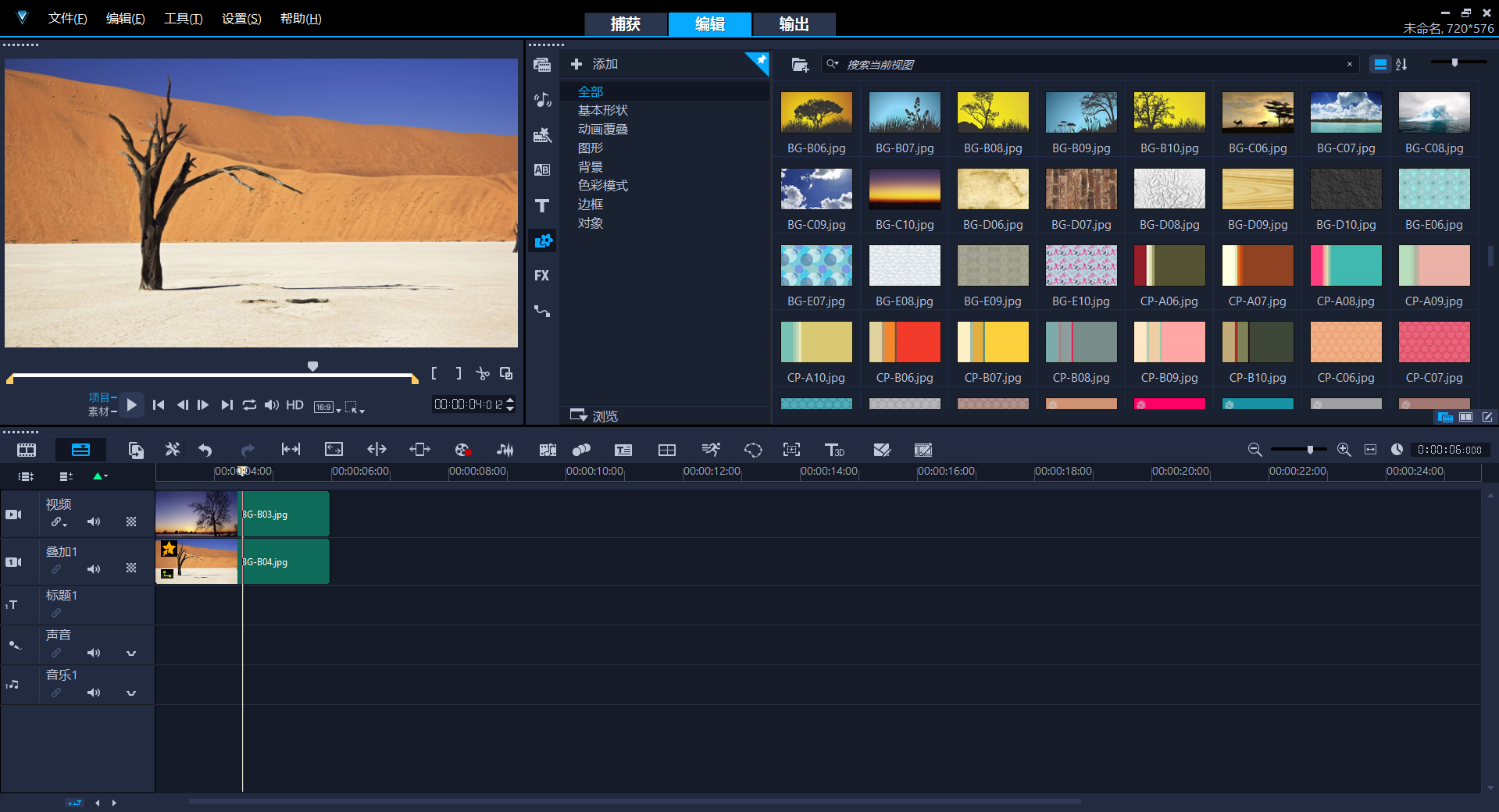Click the 添加 add folder button
Image resolution: width=1499 pixels, height=812 pixels.
594,64
